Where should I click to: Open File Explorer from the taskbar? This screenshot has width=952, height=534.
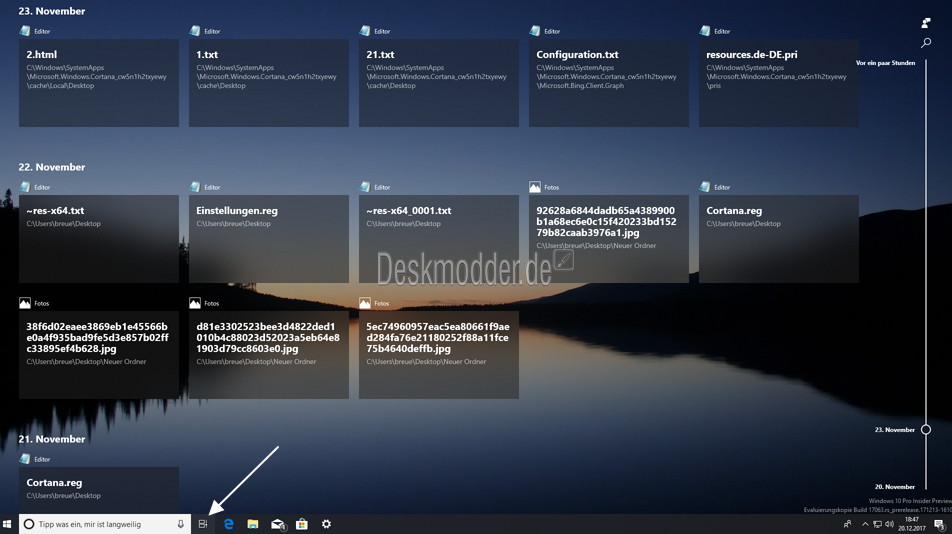point(253,524)
